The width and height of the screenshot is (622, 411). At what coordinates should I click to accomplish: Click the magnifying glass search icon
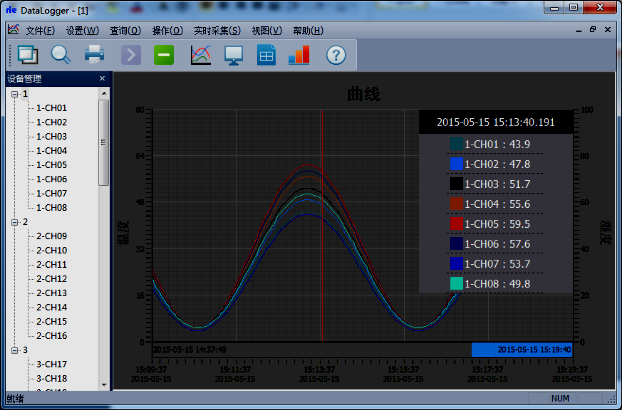pos(60,55)
